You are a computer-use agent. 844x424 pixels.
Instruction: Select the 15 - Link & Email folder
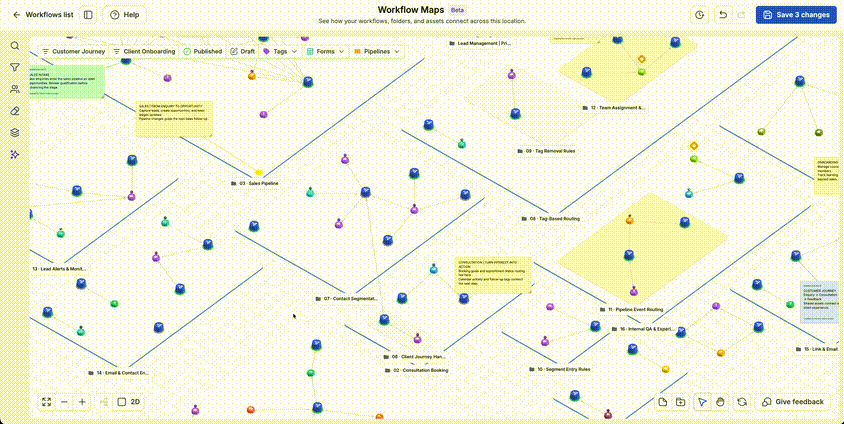816,350
